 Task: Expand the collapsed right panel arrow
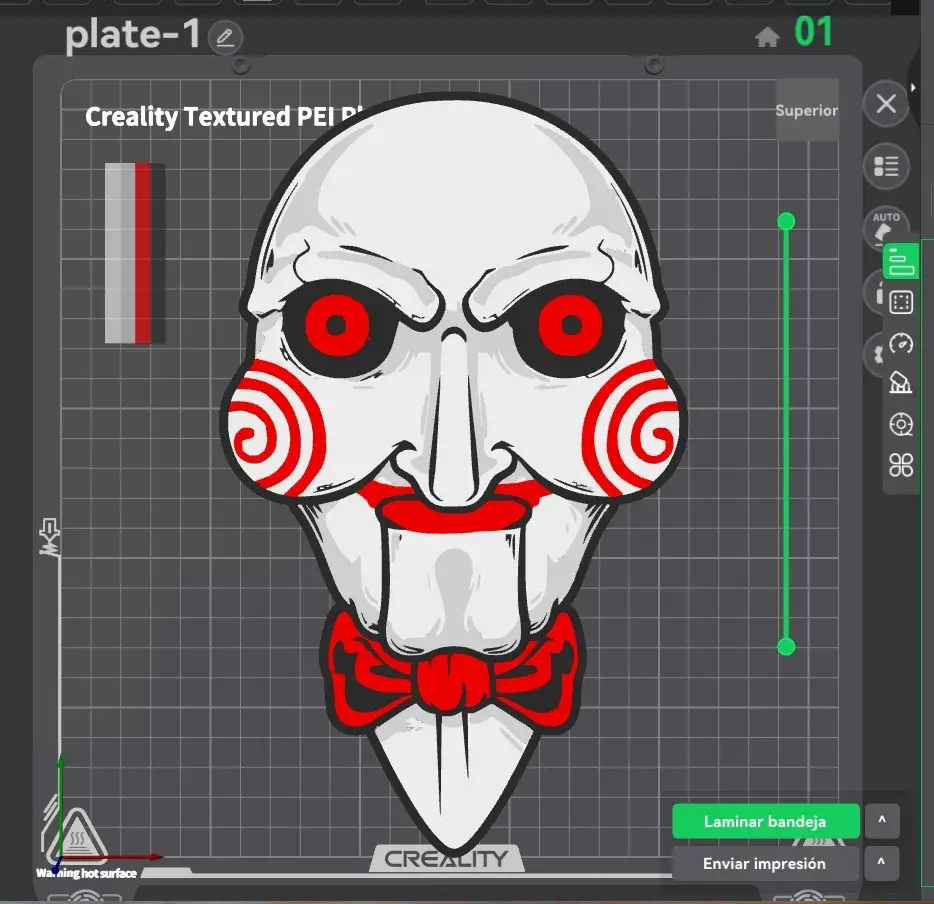point(913,88)
